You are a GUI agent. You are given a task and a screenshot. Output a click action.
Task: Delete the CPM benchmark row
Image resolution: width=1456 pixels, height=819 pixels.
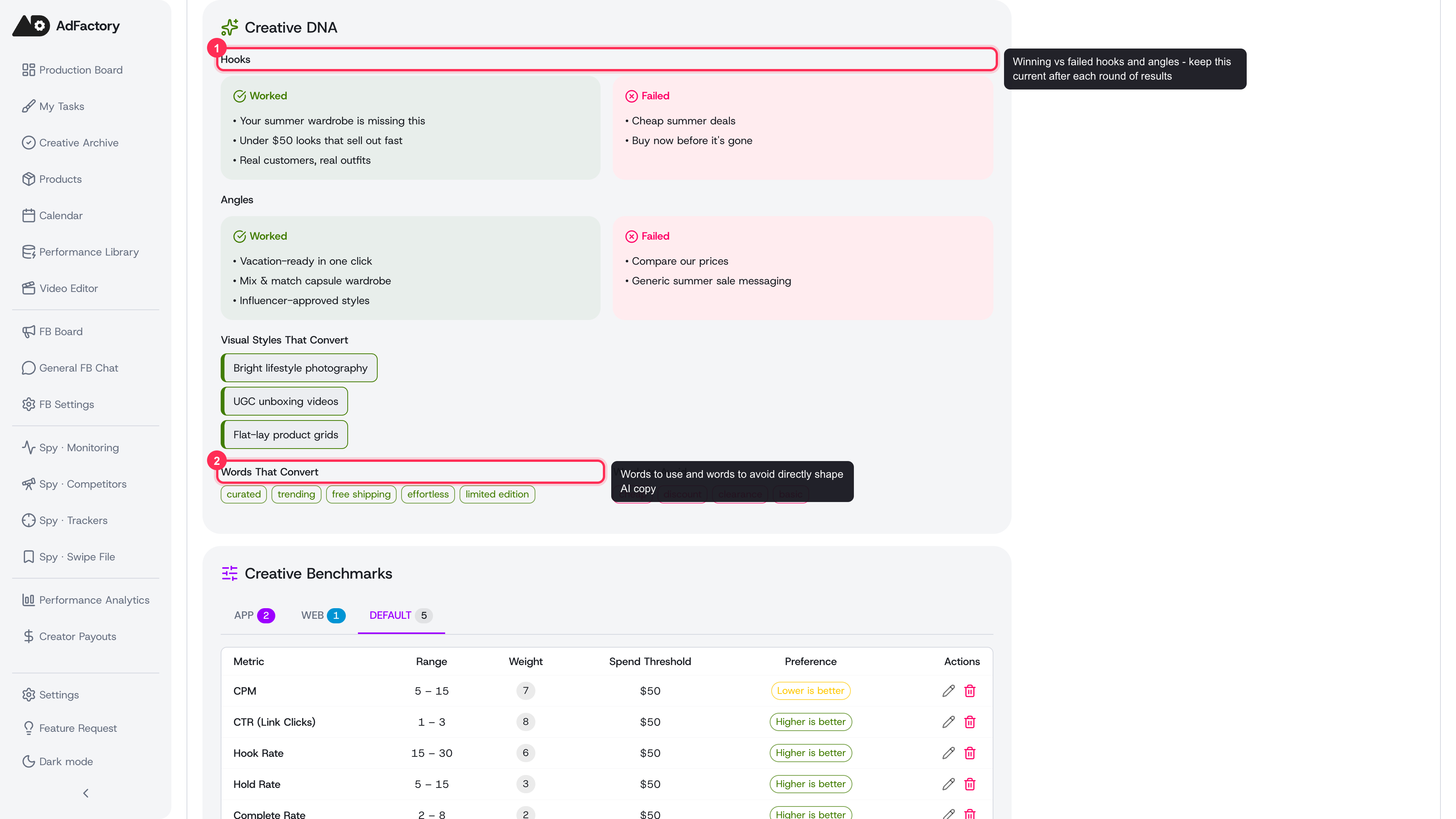[970, 691]
